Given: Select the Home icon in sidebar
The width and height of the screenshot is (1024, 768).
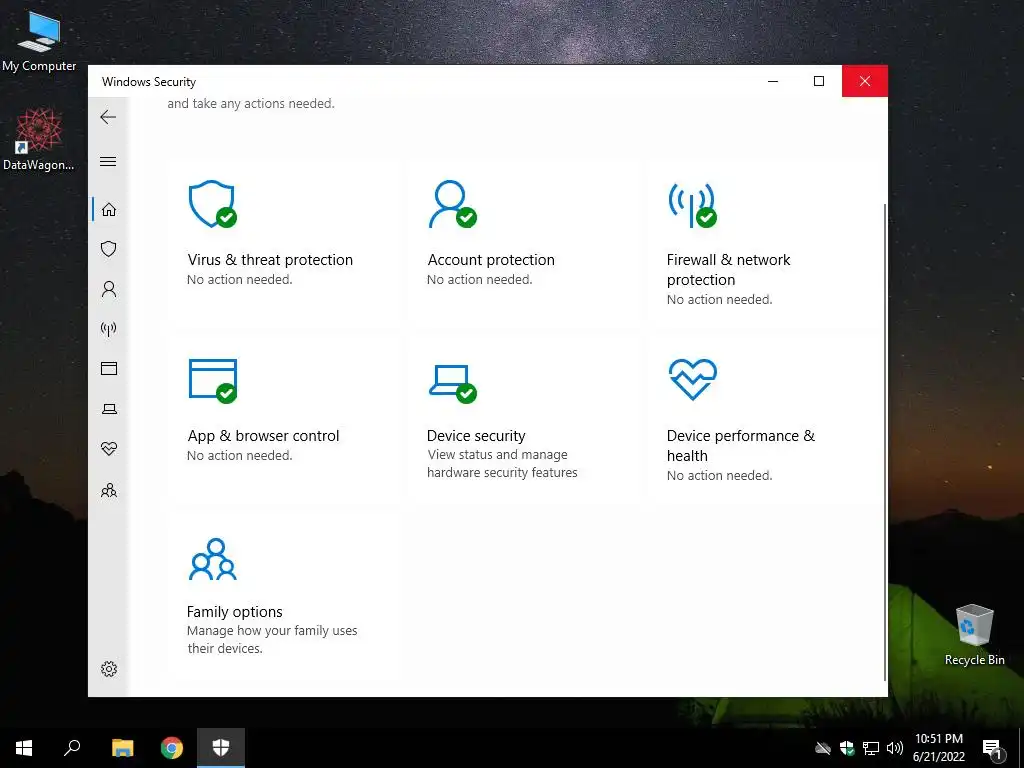Looking at the screenshot, I should 109,210.
